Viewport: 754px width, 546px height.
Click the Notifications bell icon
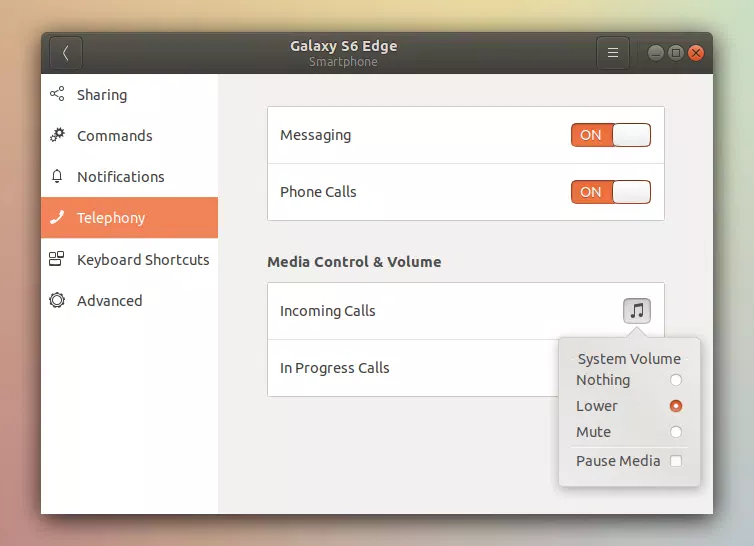[57, 176]
